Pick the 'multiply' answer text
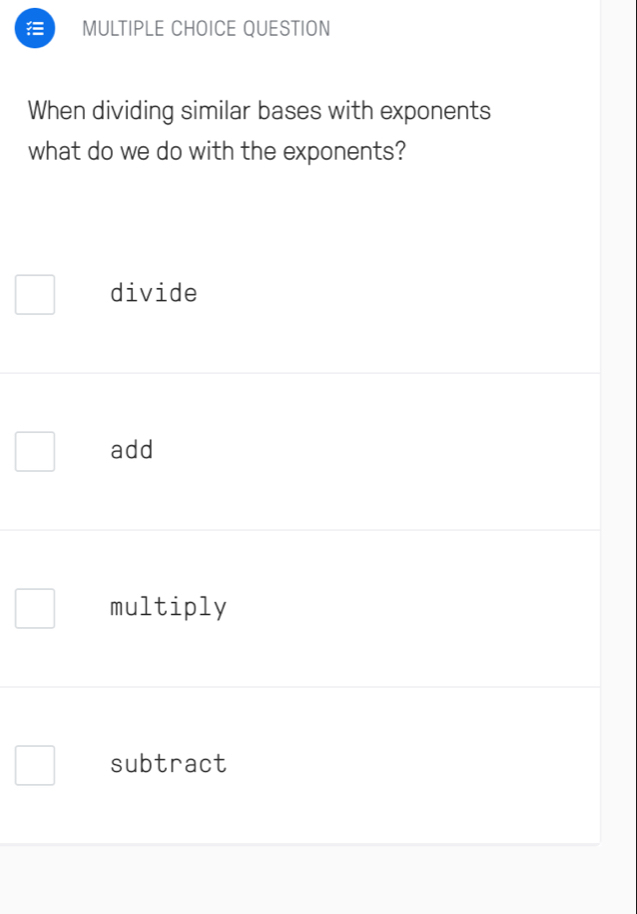 tap(168, 607)
